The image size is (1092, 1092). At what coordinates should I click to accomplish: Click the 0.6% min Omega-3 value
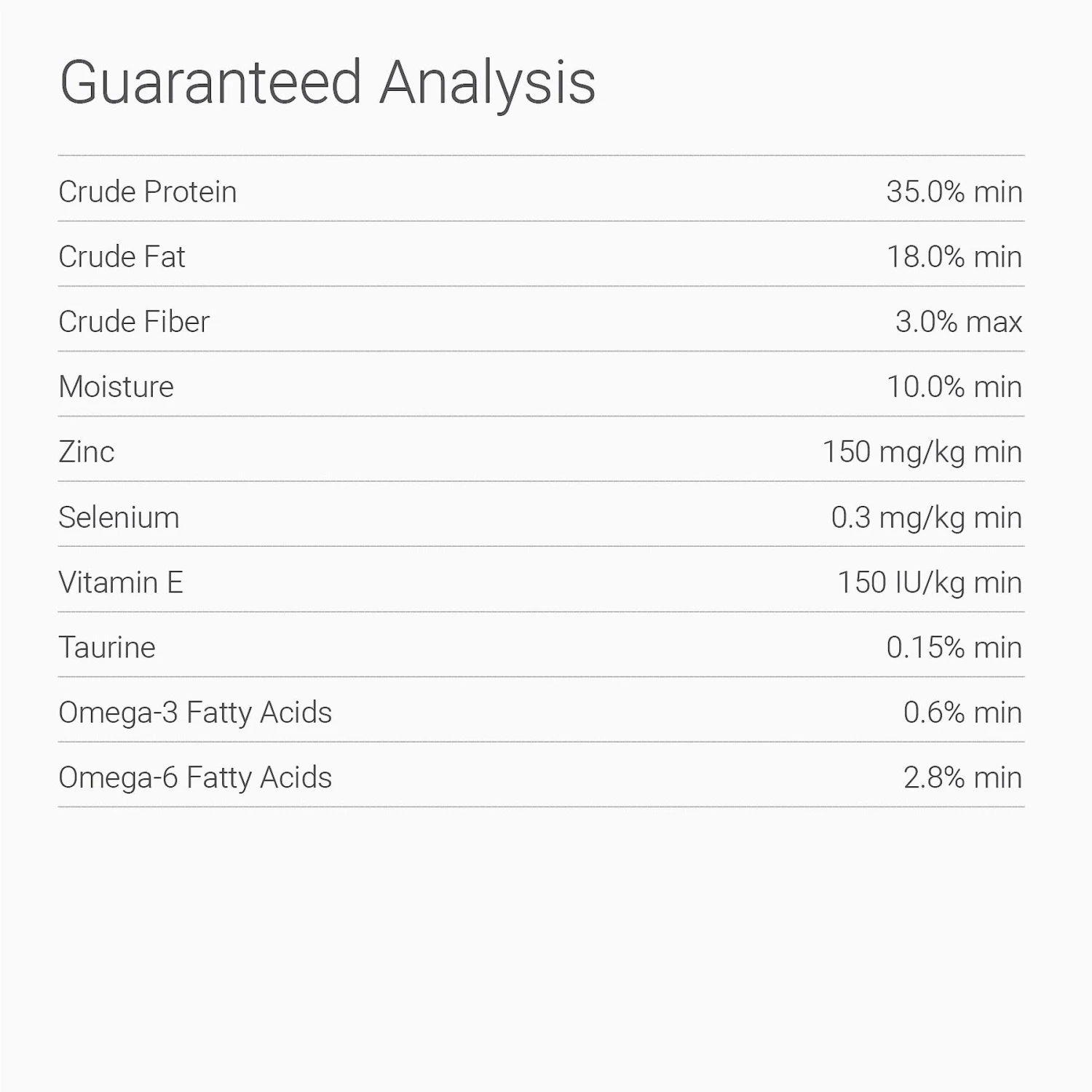[962, 713]
